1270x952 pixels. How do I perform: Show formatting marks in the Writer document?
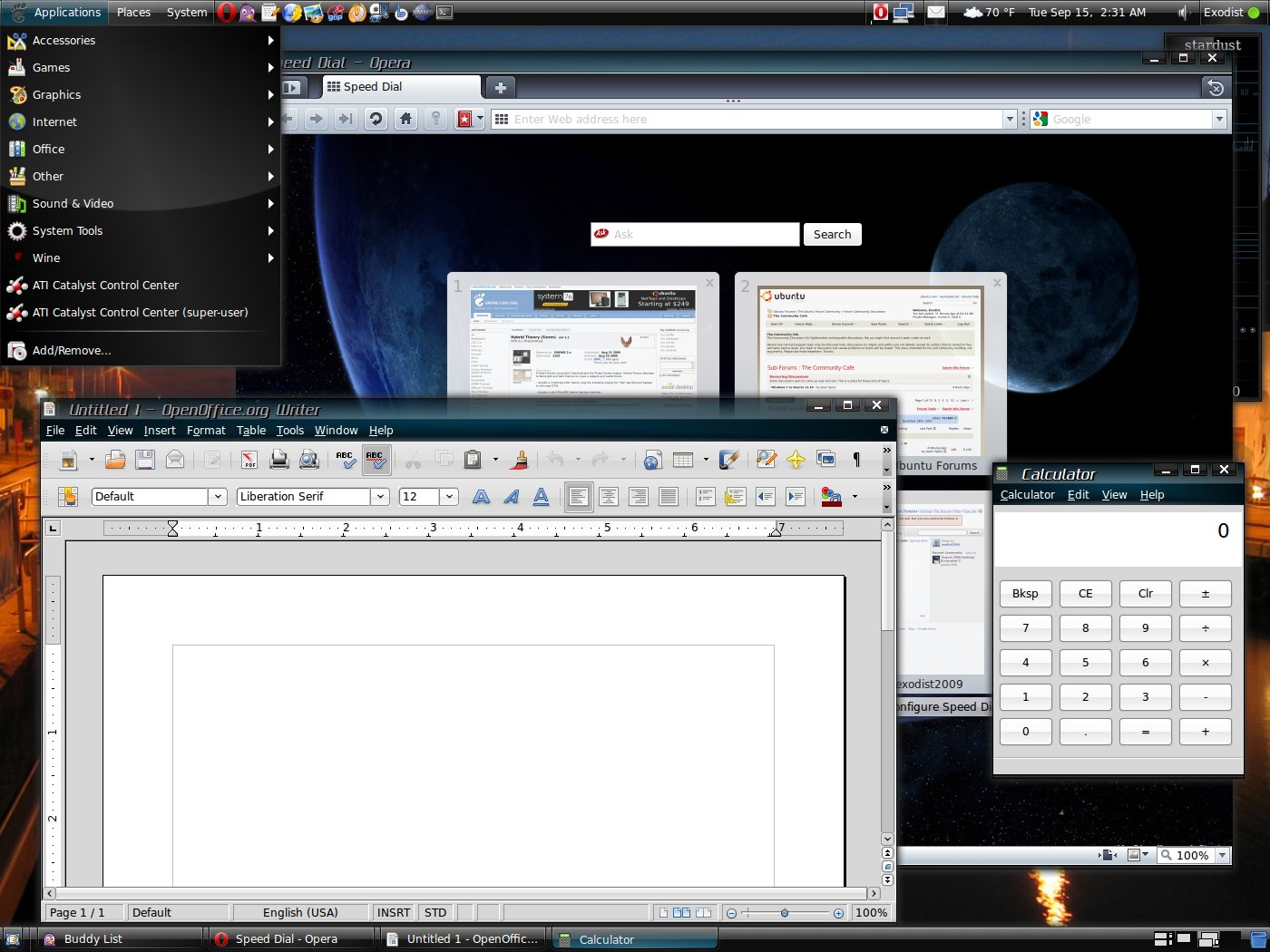856,460
